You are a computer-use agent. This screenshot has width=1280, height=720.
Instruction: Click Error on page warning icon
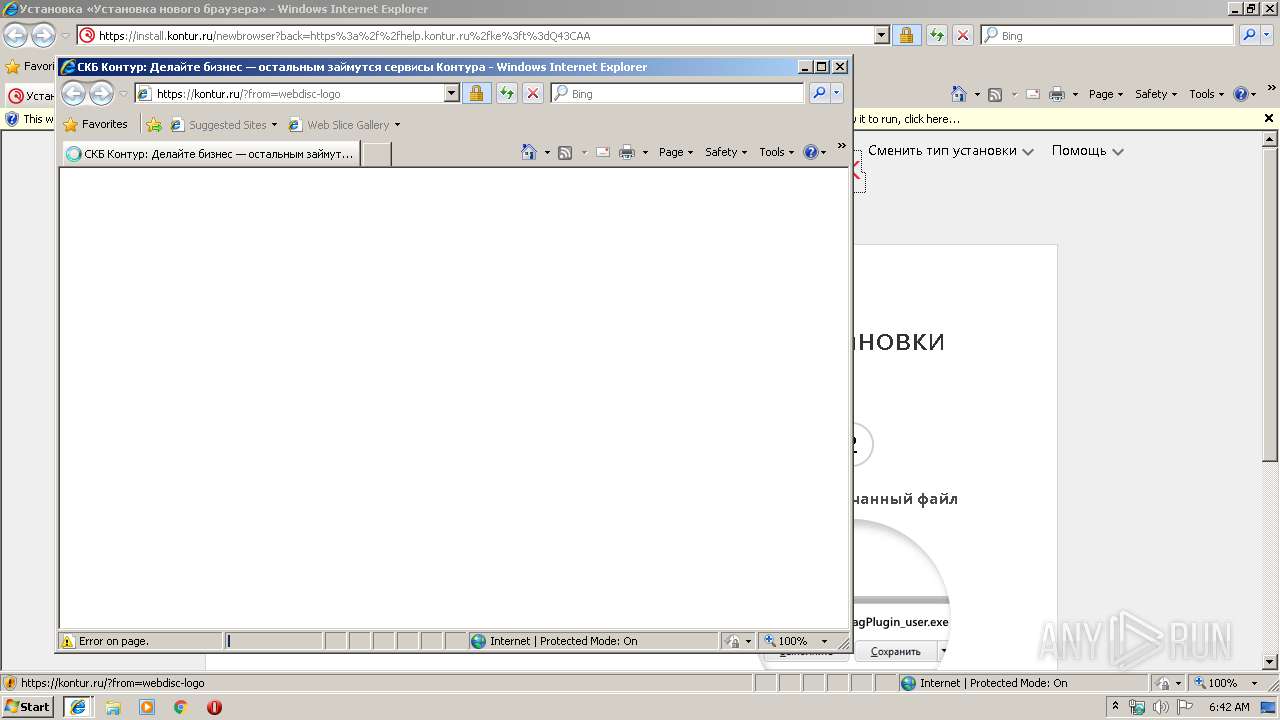point(68,641)
